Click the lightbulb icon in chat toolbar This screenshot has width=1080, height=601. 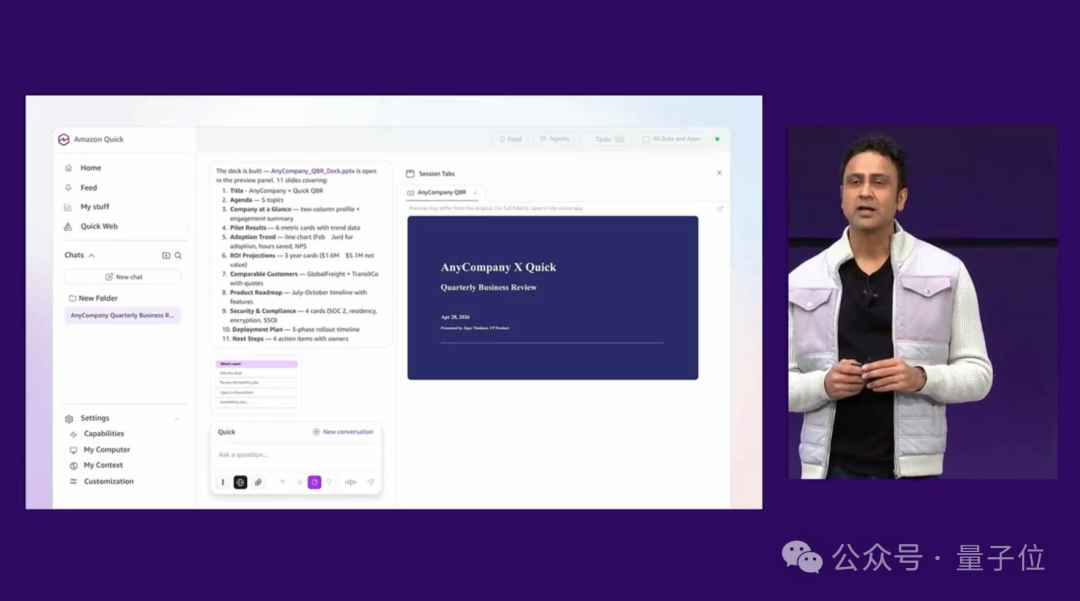(329, 483)
